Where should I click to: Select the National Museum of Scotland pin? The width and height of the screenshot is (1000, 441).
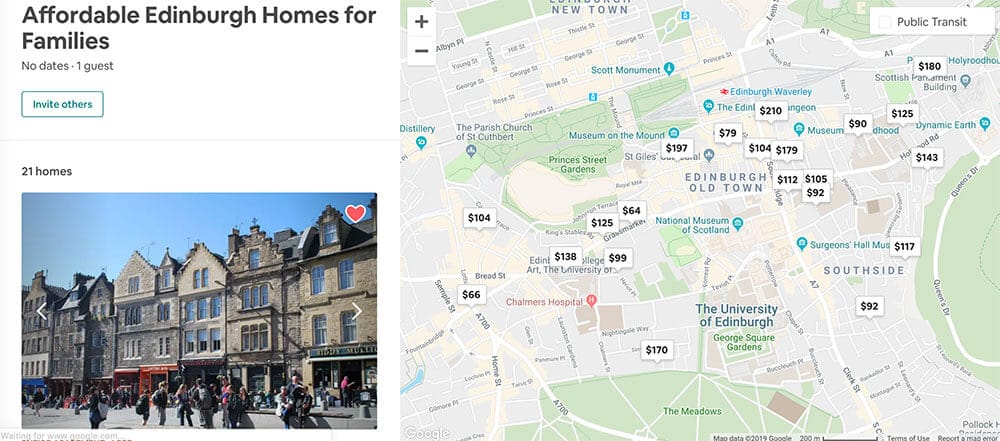click(738, 224)
